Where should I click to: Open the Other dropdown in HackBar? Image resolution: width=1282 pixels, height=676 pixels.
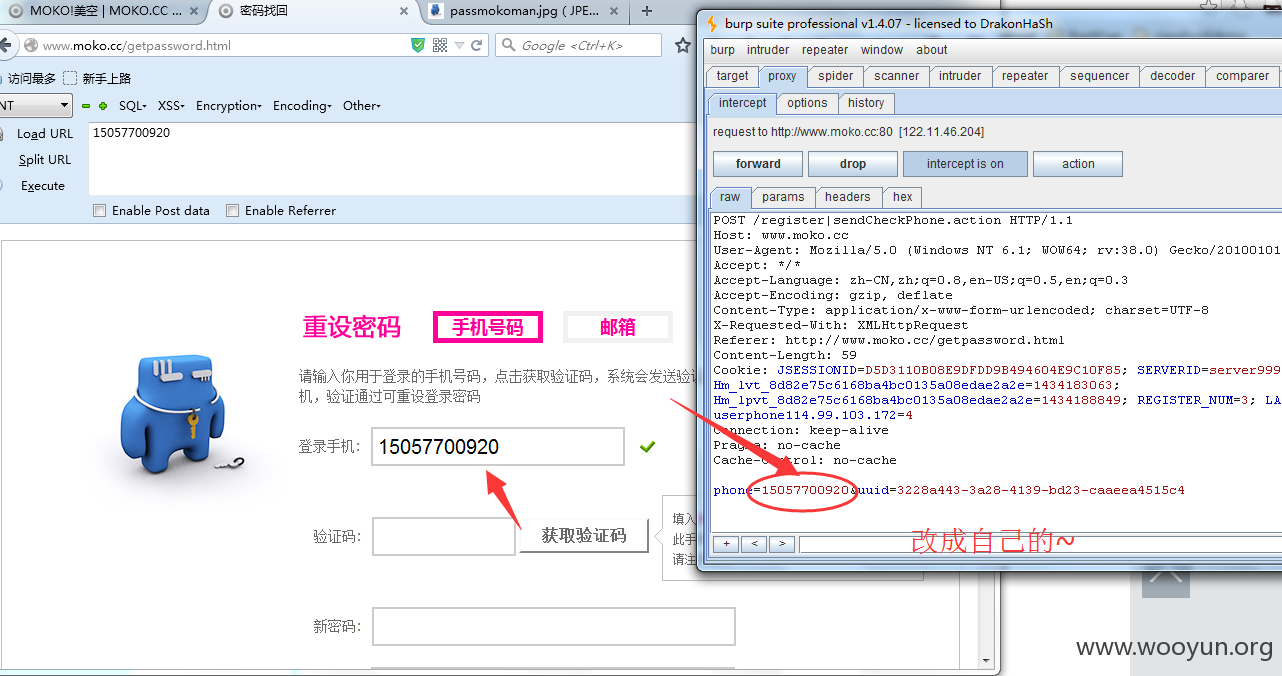tap(362, 106)
